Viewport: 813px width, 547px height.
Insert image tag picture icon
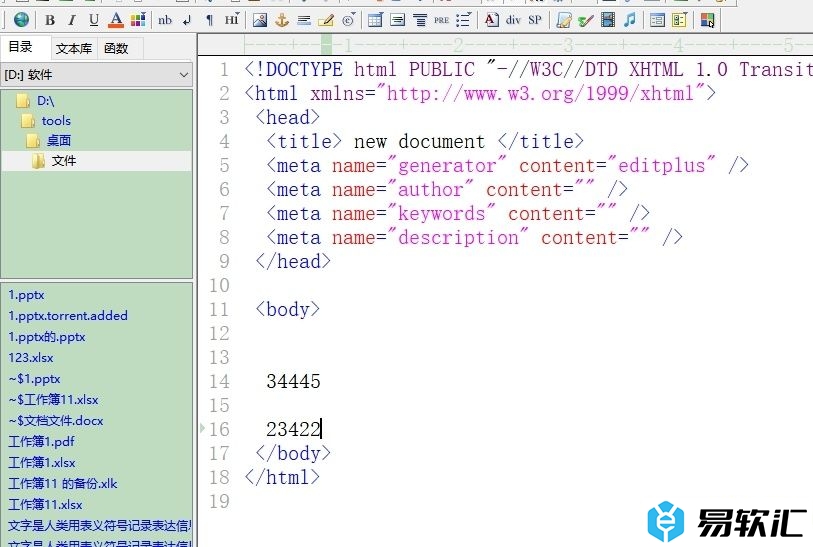[x=260, y=20]
